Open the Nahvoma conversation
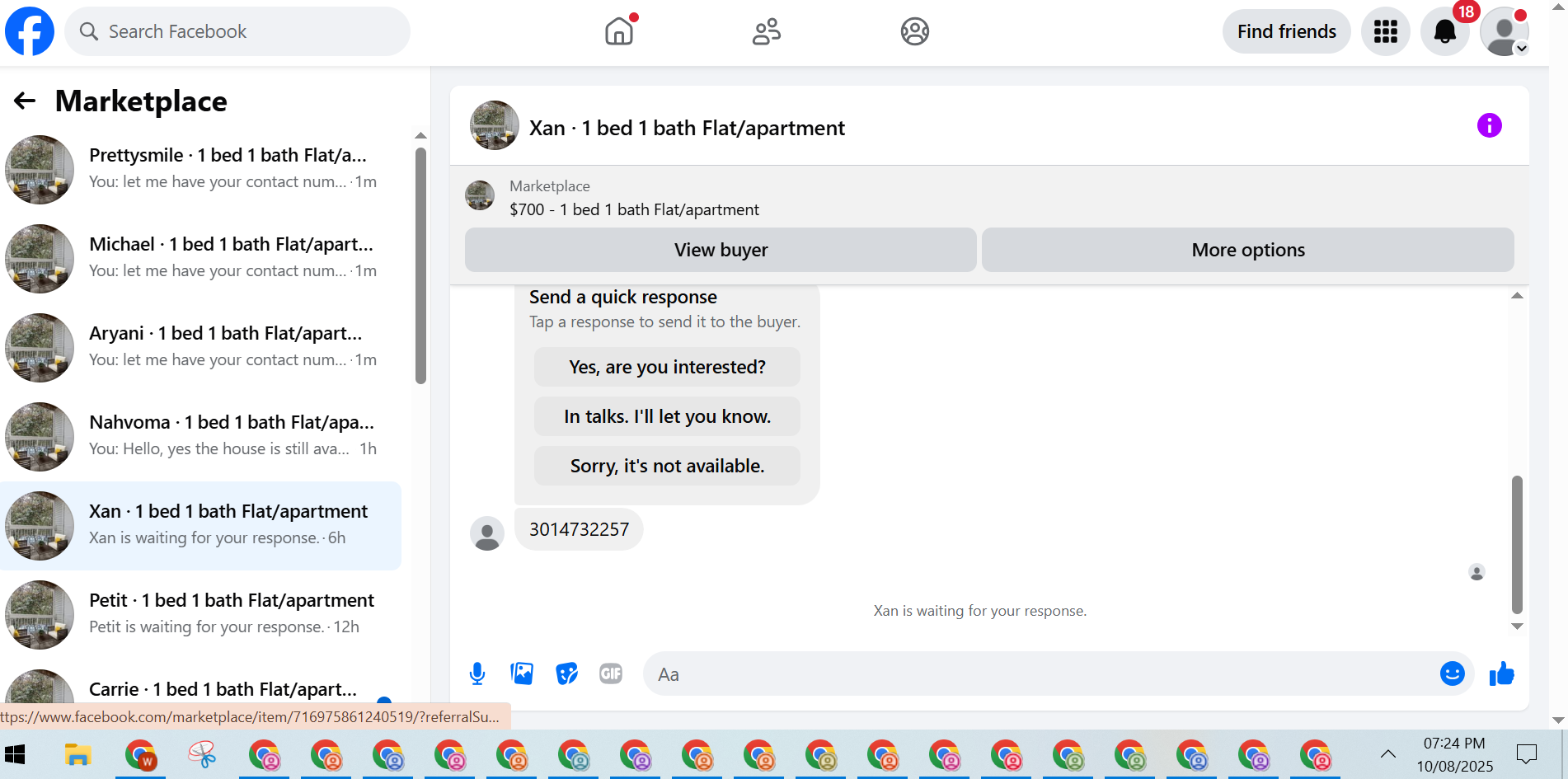Screen dimensions: 1568x779 click(201, 435)
